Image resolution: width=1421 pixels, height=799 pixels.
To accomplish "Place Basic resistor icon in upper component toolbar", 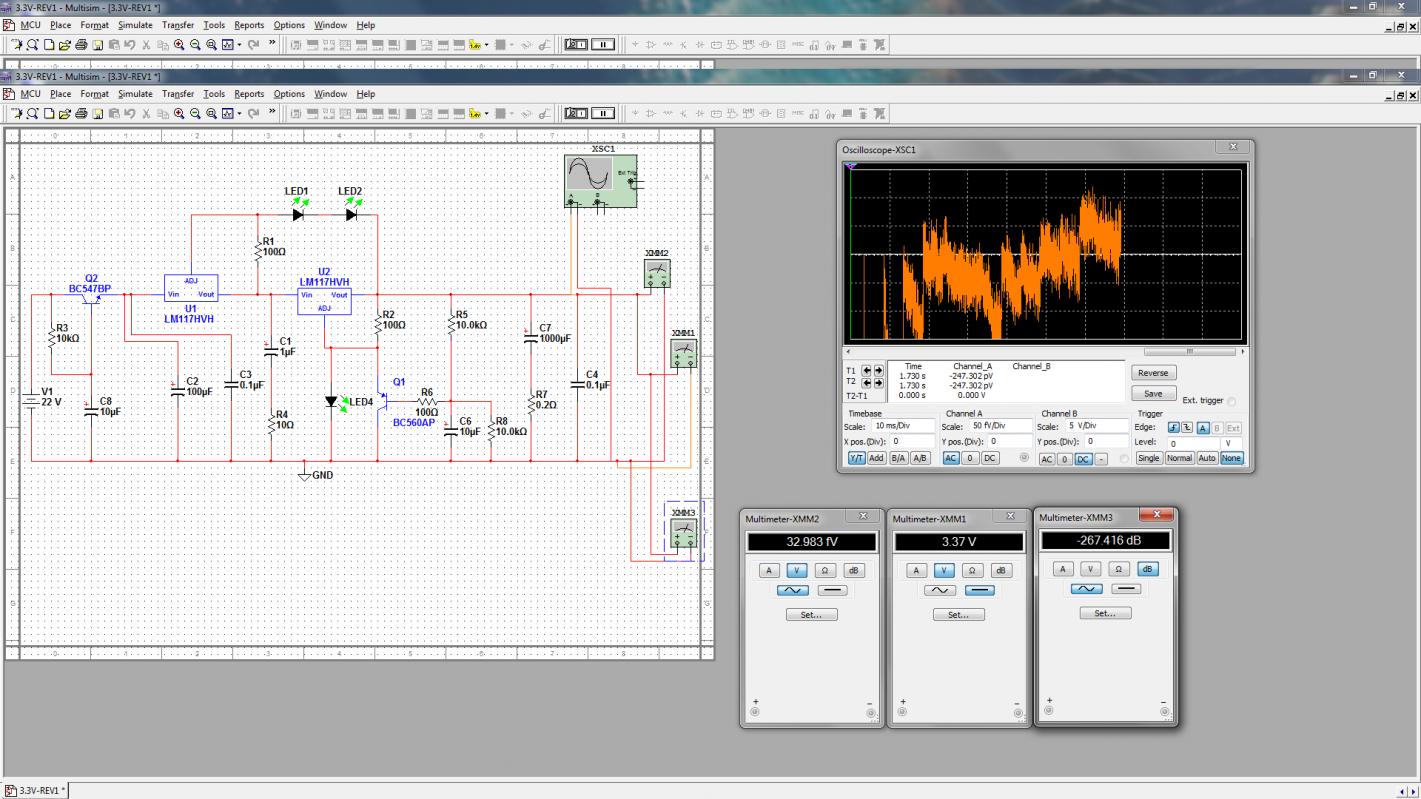I will click(667, 44).
